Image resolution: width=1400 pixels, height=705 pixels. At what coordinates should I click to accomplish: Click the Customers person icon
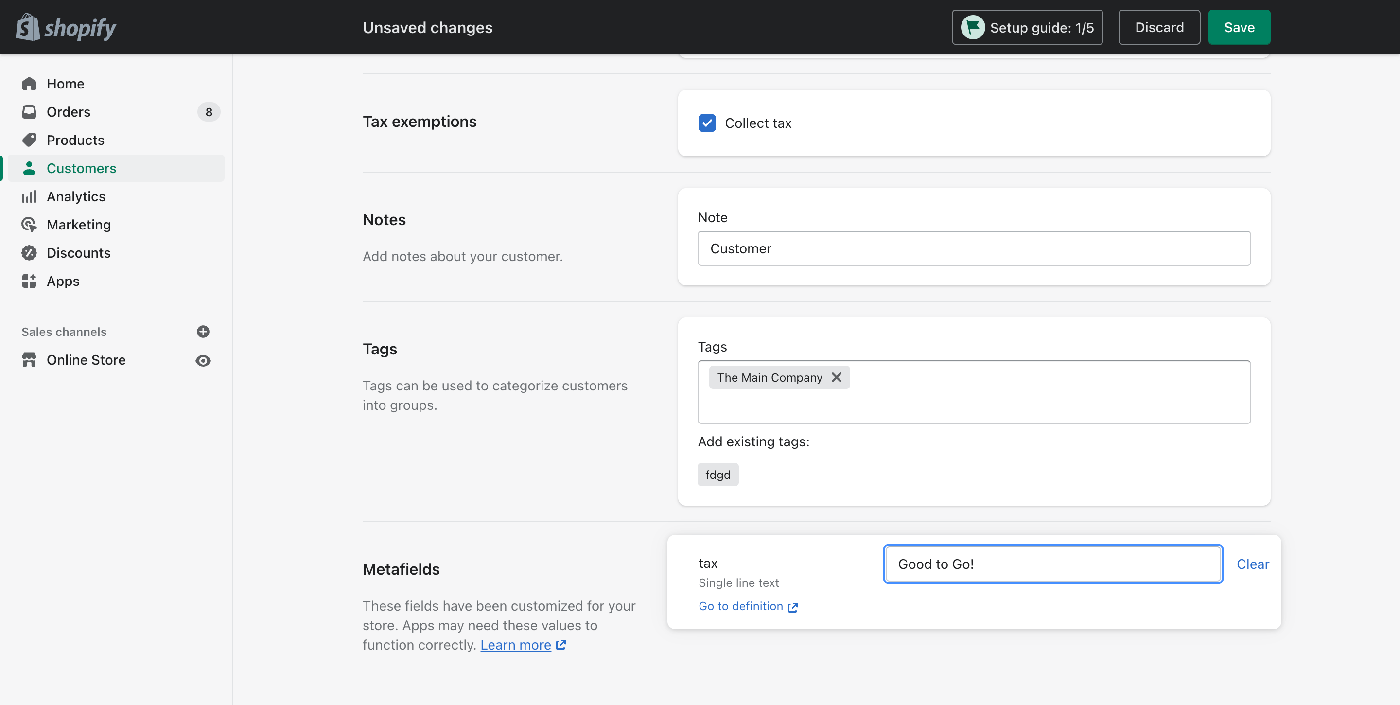(x=29, y=168)
